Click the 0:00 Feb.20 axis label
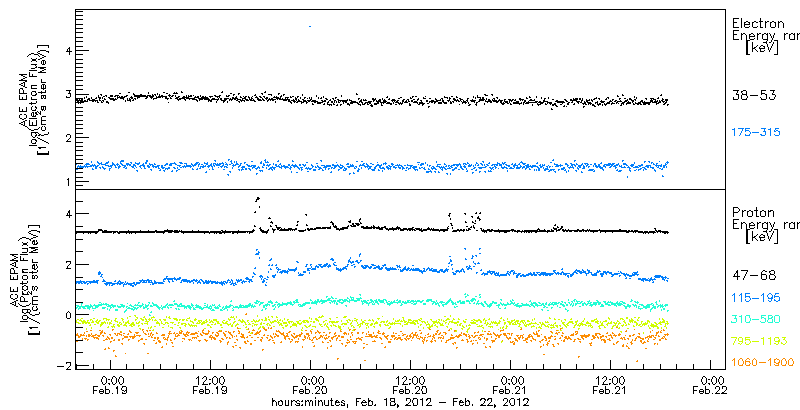 click(310, 385)
